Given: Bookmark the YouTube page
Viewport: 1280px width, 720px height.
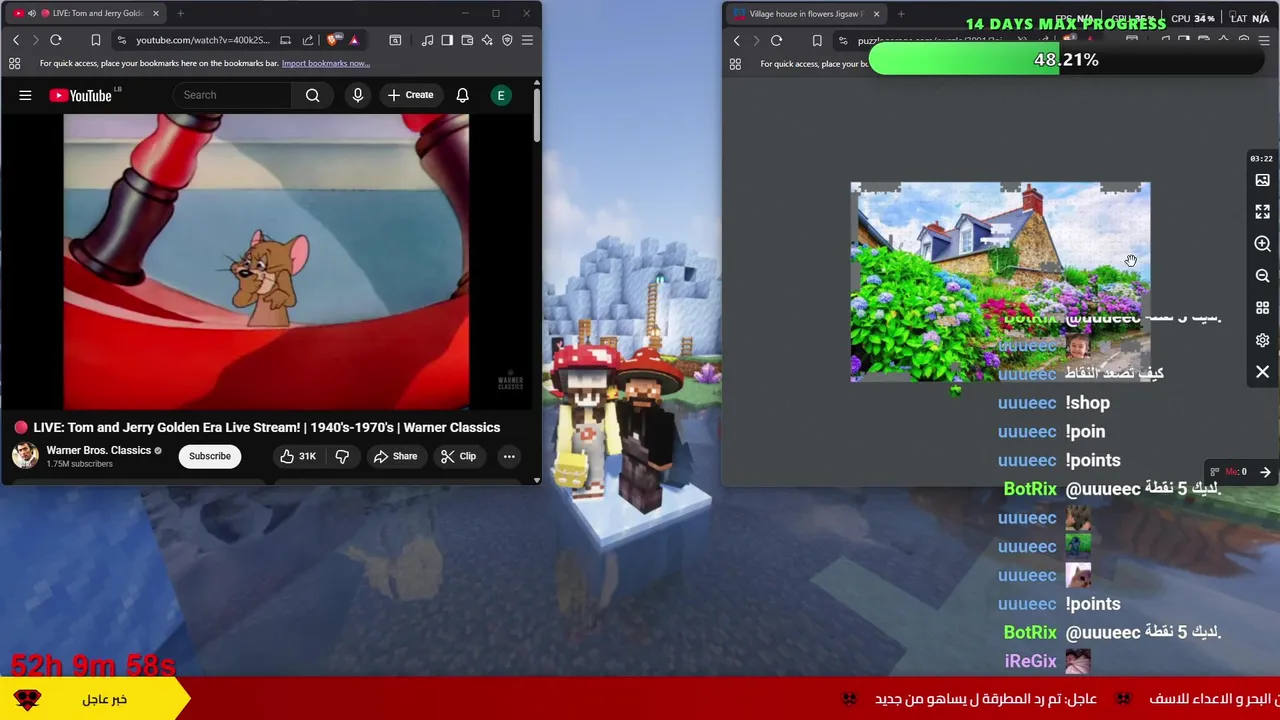Looking at the screenshot, I should (x=96, y=40).
